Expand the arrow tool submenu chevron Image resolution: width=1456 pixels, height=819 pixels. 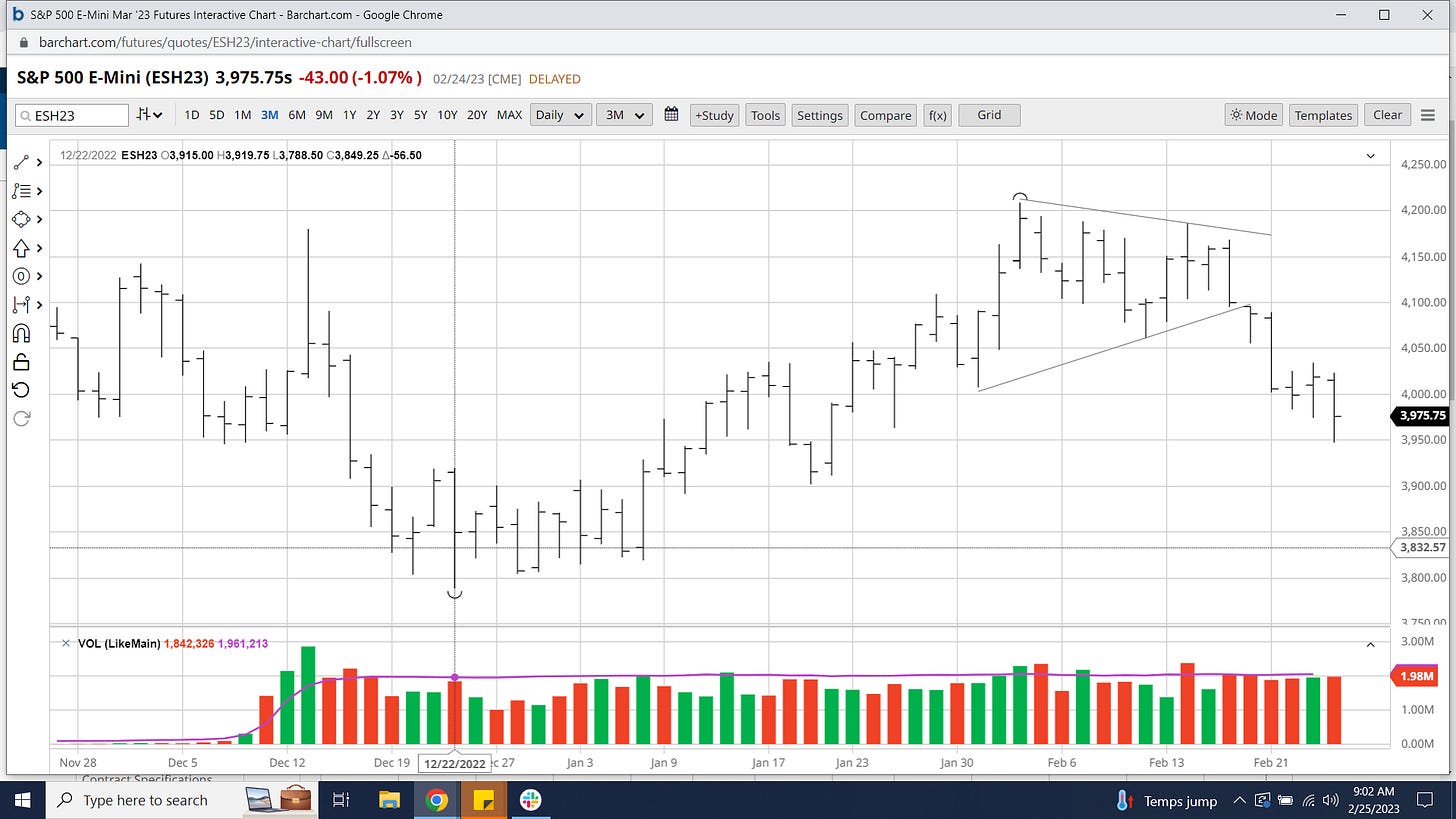pos(39,248)
